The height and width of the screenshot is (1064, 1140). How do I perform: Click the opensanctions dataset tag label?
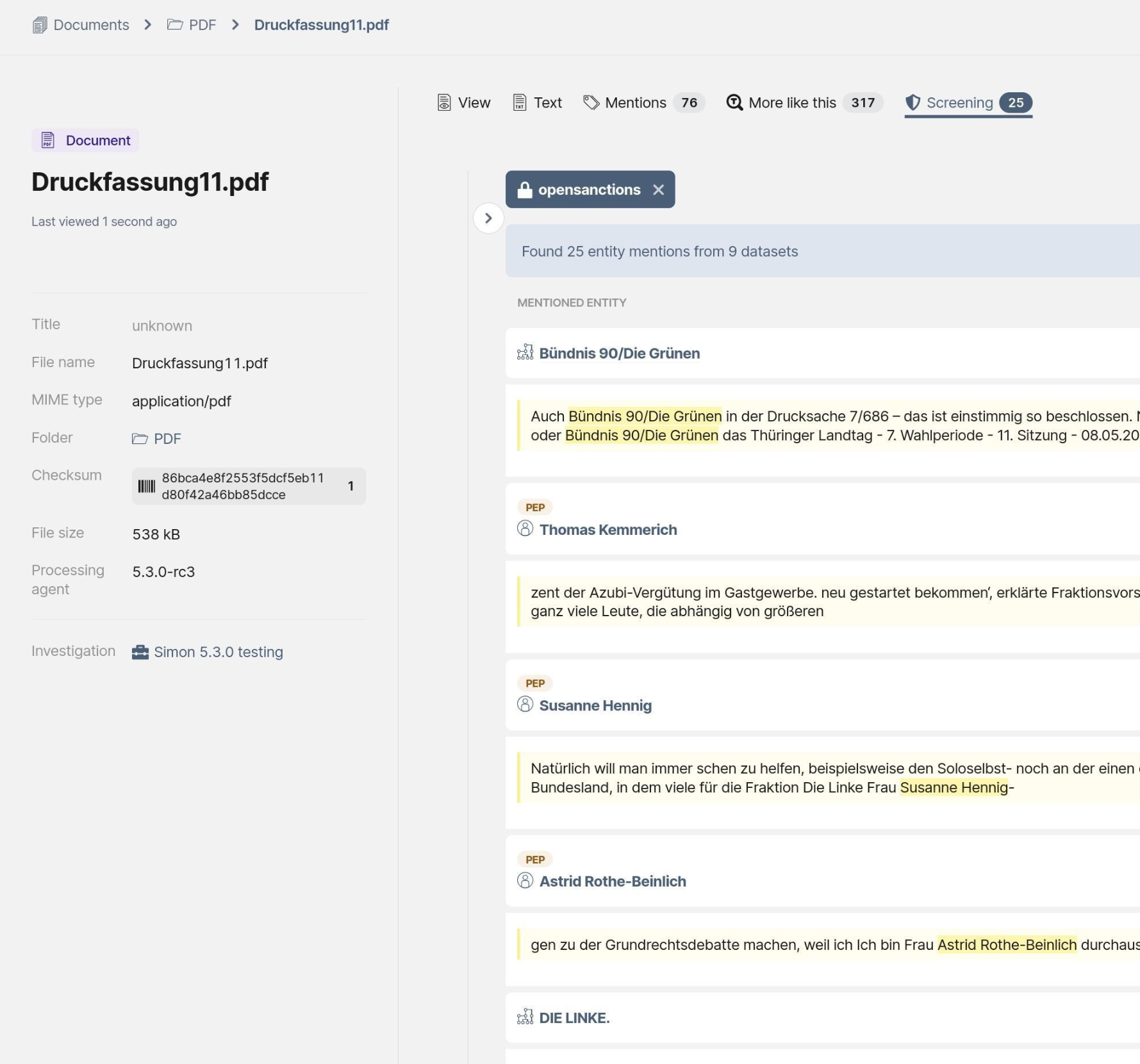589,190
